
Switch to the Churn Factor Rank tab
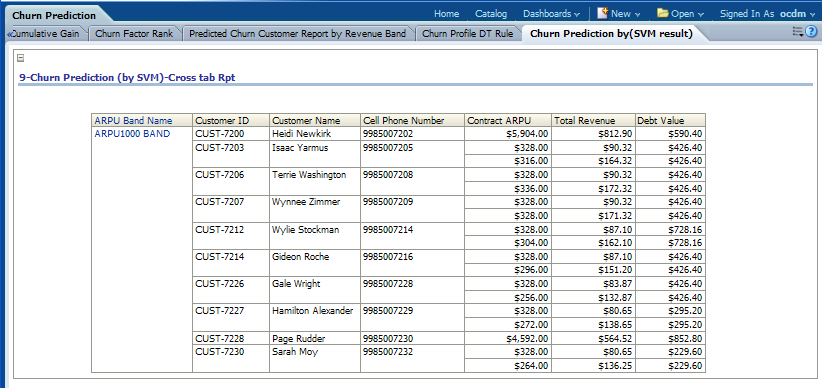coord(134,34)
